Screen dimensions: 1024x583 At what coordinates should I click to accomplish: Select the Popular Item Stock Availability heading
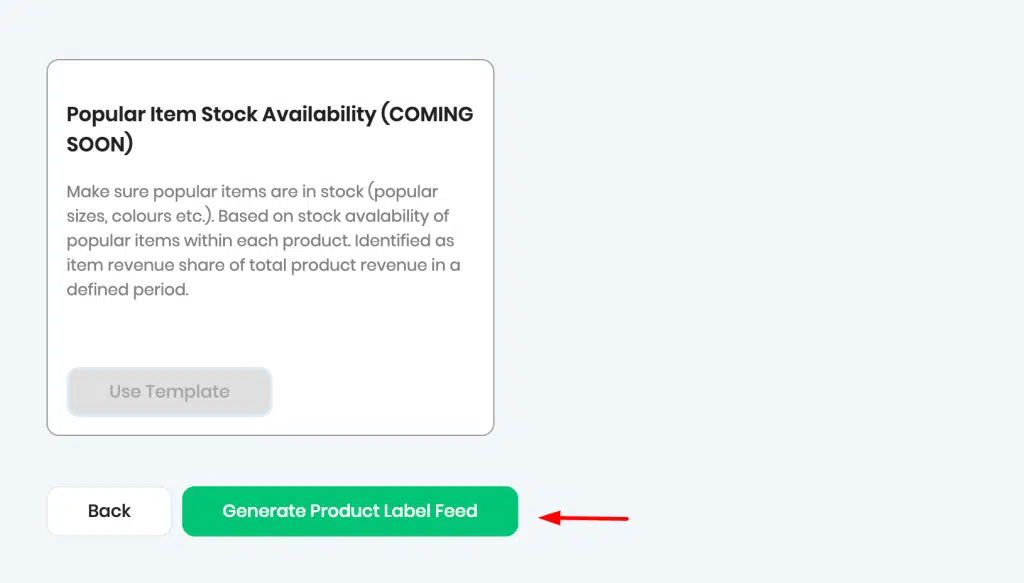270,129
